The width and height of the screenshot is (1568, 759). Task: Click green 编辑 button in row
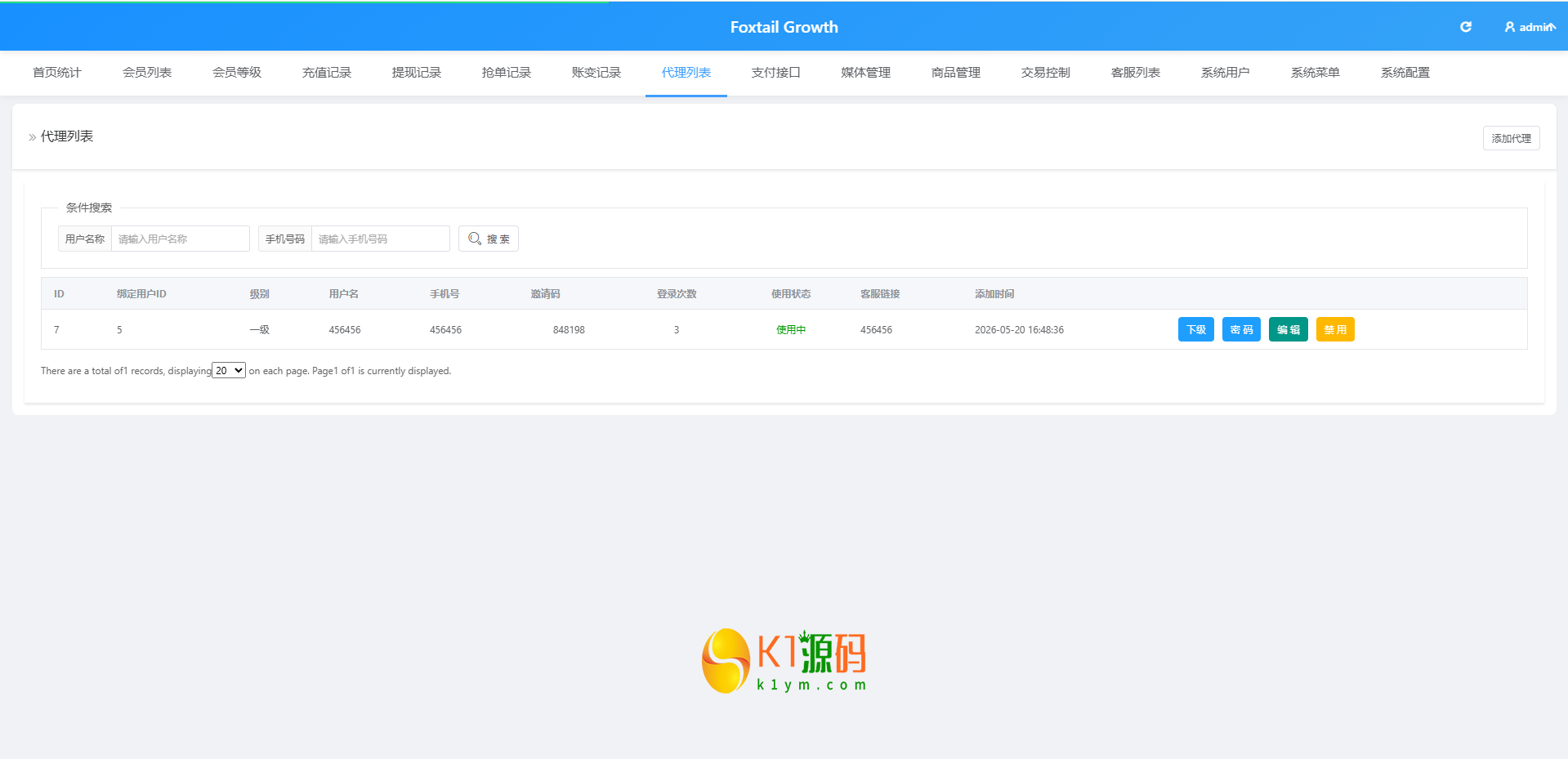(1289, 329)
